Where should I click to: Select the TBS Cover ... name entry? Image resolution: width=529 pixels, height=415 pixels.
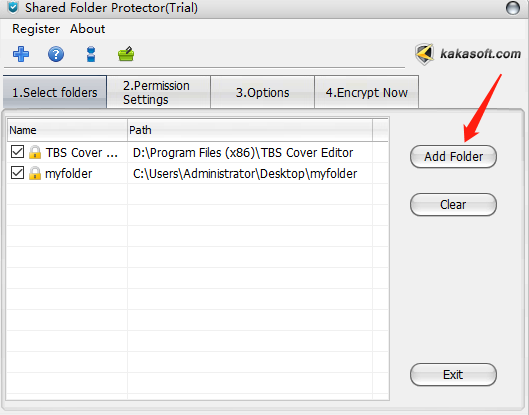click(x=82, y=153)
